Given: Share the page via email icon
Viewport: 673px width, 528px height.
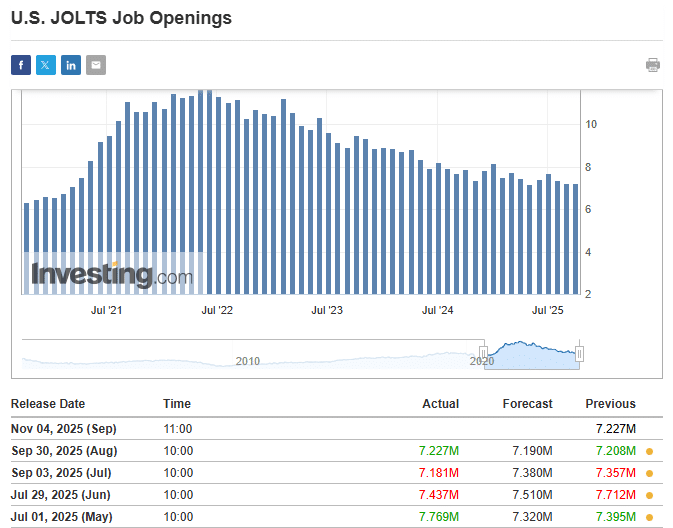Looking at the screenshot, I should 96,65.
